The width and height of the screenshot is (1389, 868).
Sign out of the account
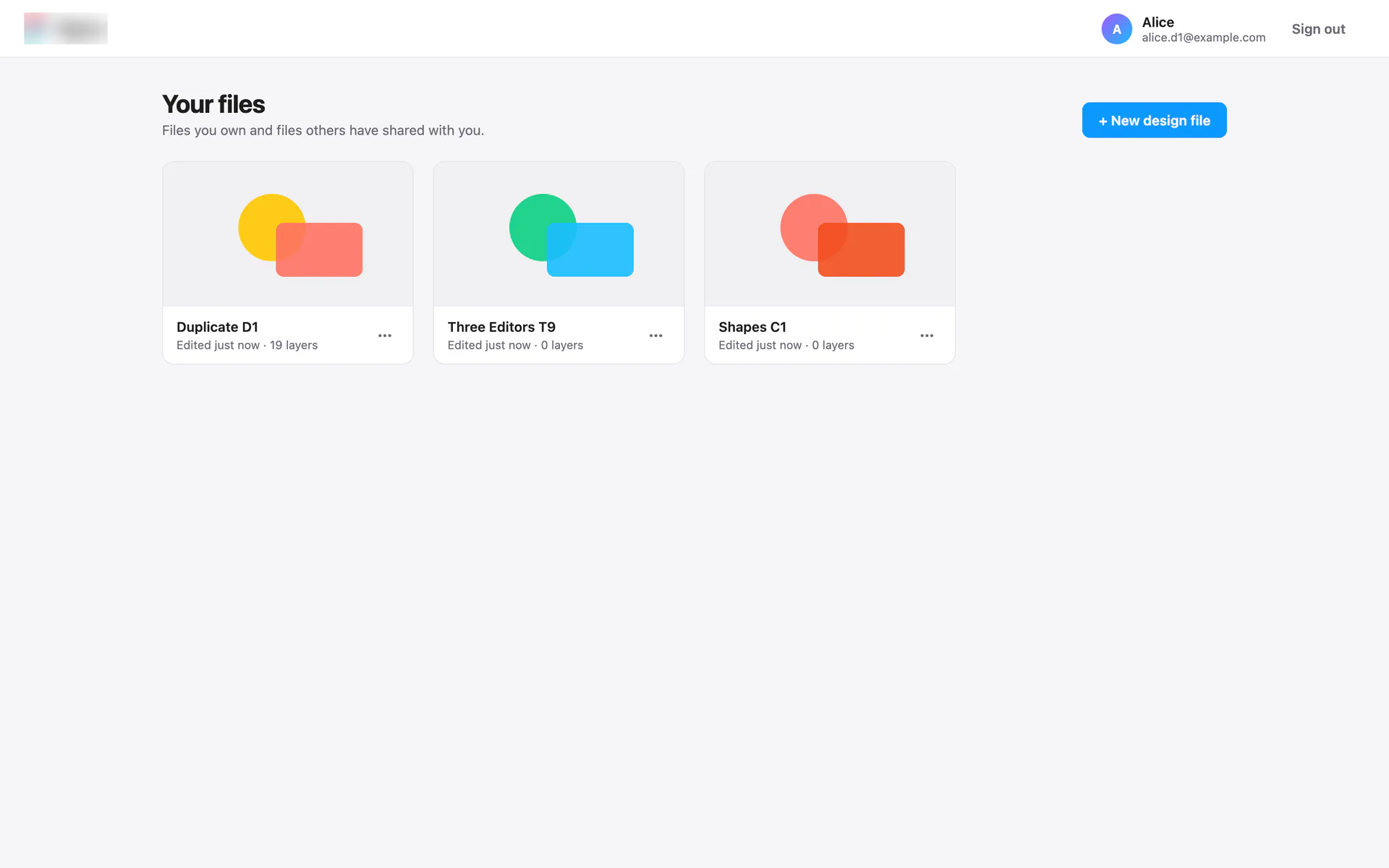click(x=1318, y=29)
